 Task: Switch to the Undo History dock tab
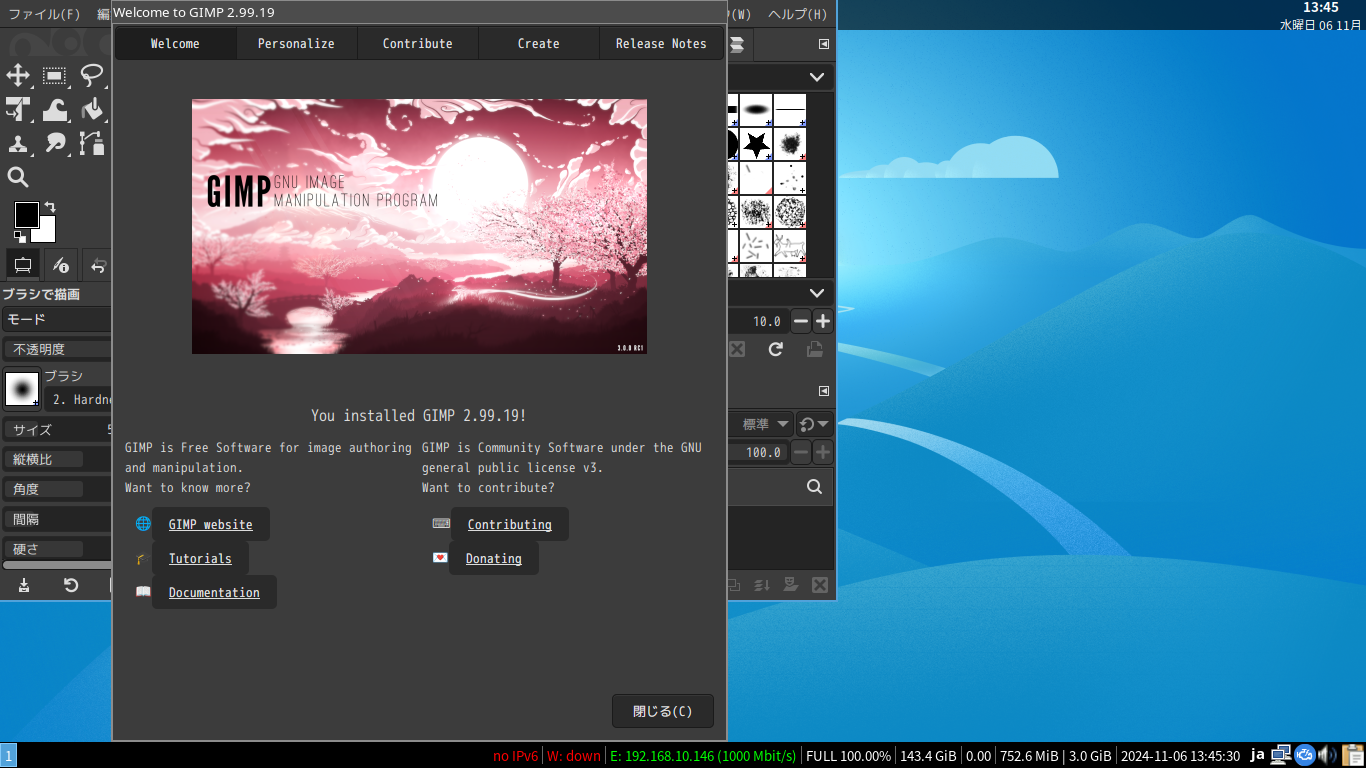pos(98,265)
